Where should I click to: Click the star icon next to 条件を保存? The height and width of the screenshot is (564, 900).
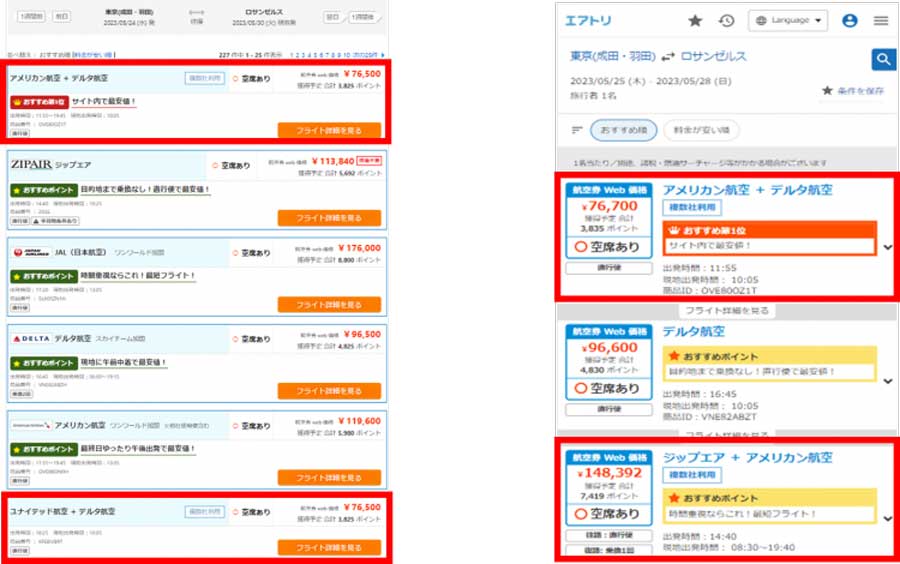click(x=827, y=90)
